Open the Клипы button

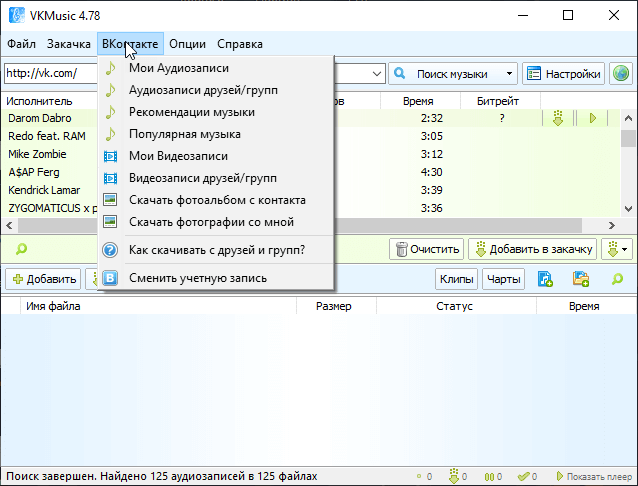[x=457, y=279]
